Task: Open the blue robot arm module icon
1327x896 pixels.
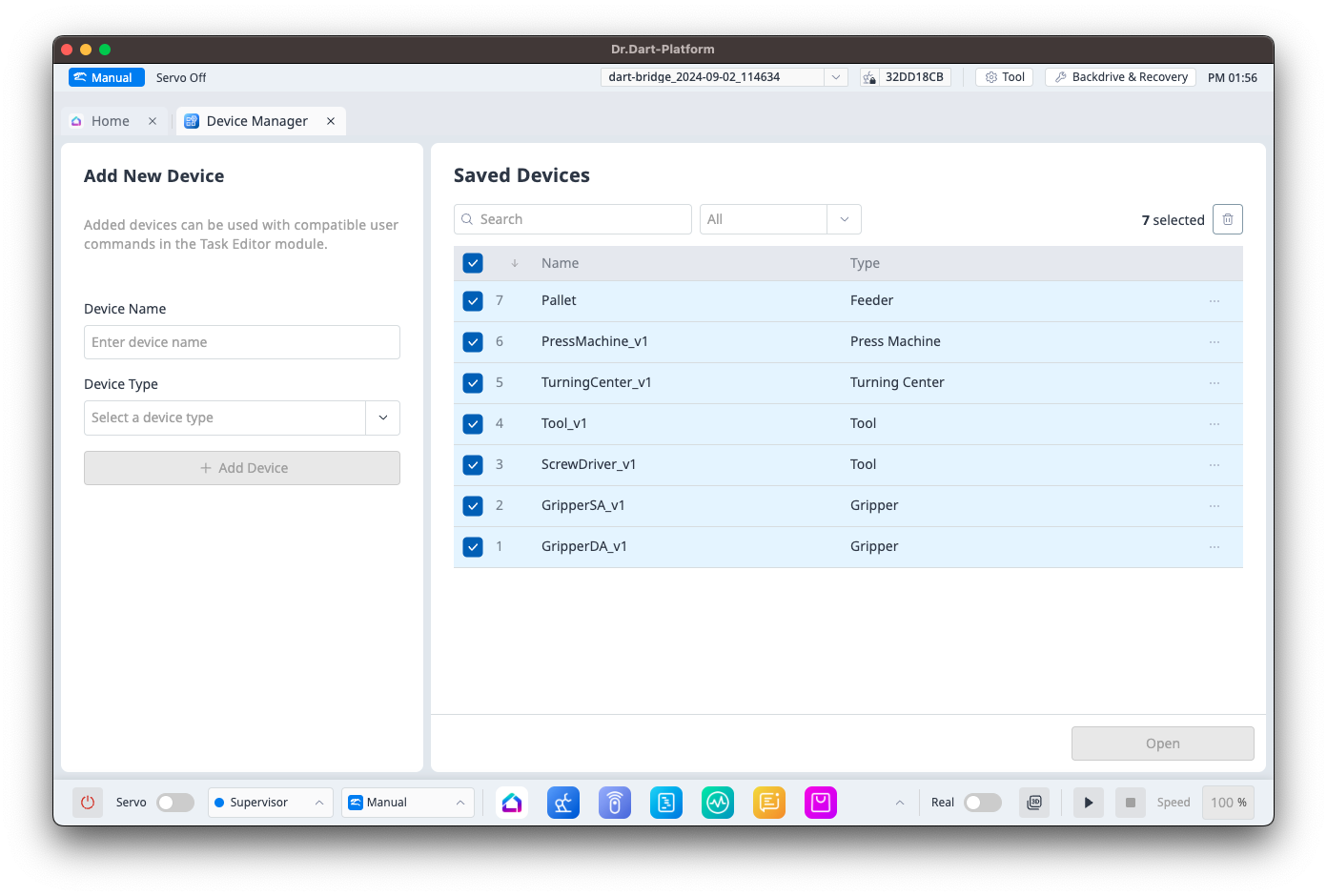Action: (563, 803)
